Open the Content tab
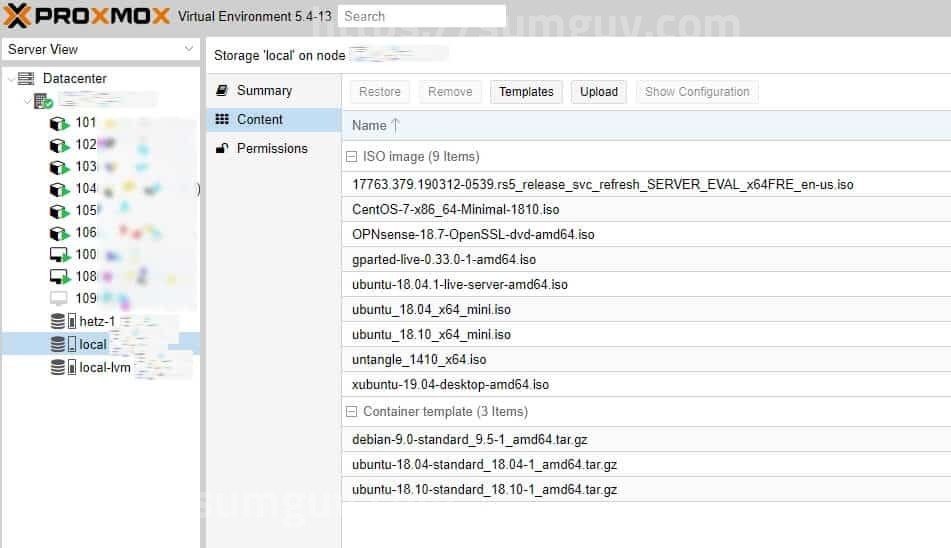951x548 pixels. [274, 119]
